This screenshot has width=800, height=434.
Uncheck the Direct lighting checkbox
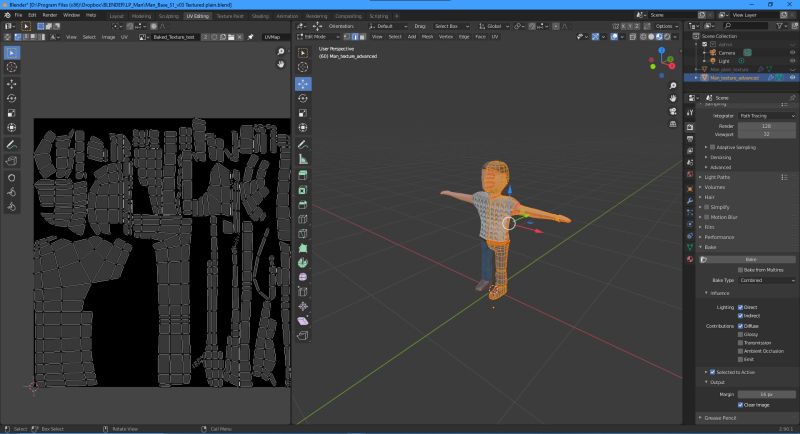click(x=740, y=308)
